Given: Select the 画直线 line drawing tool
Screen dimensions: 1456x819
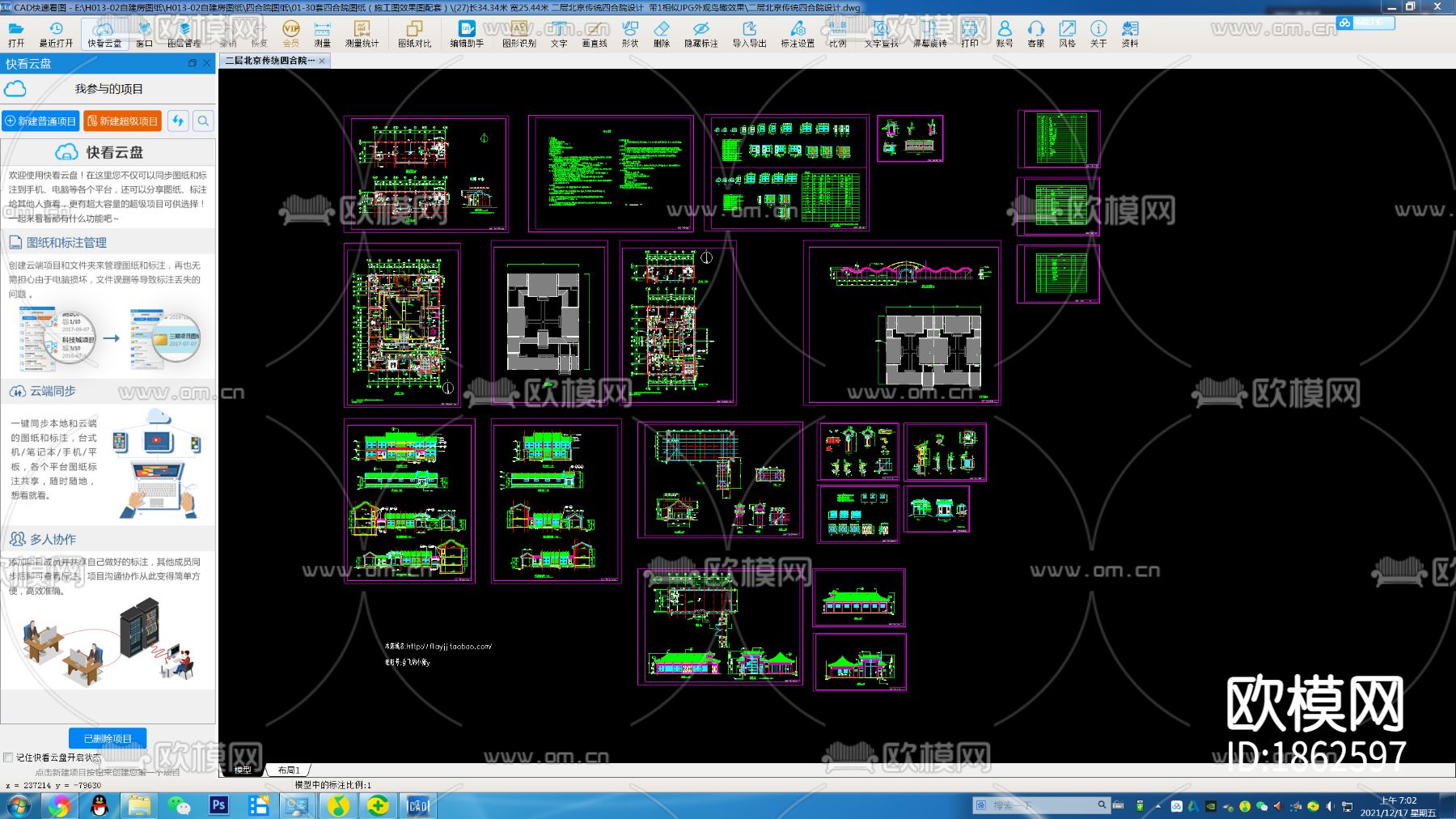Looking at the screenshot, I should pyautogui.click(x=595, y=34).
